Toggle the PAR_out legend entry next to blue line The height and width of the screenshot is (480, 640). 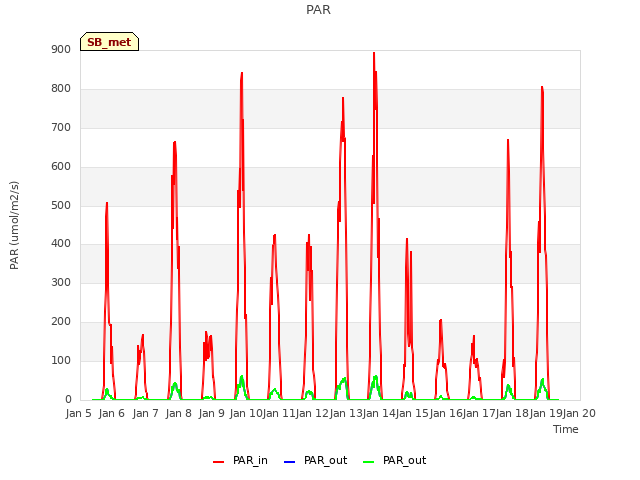(315, 461)
